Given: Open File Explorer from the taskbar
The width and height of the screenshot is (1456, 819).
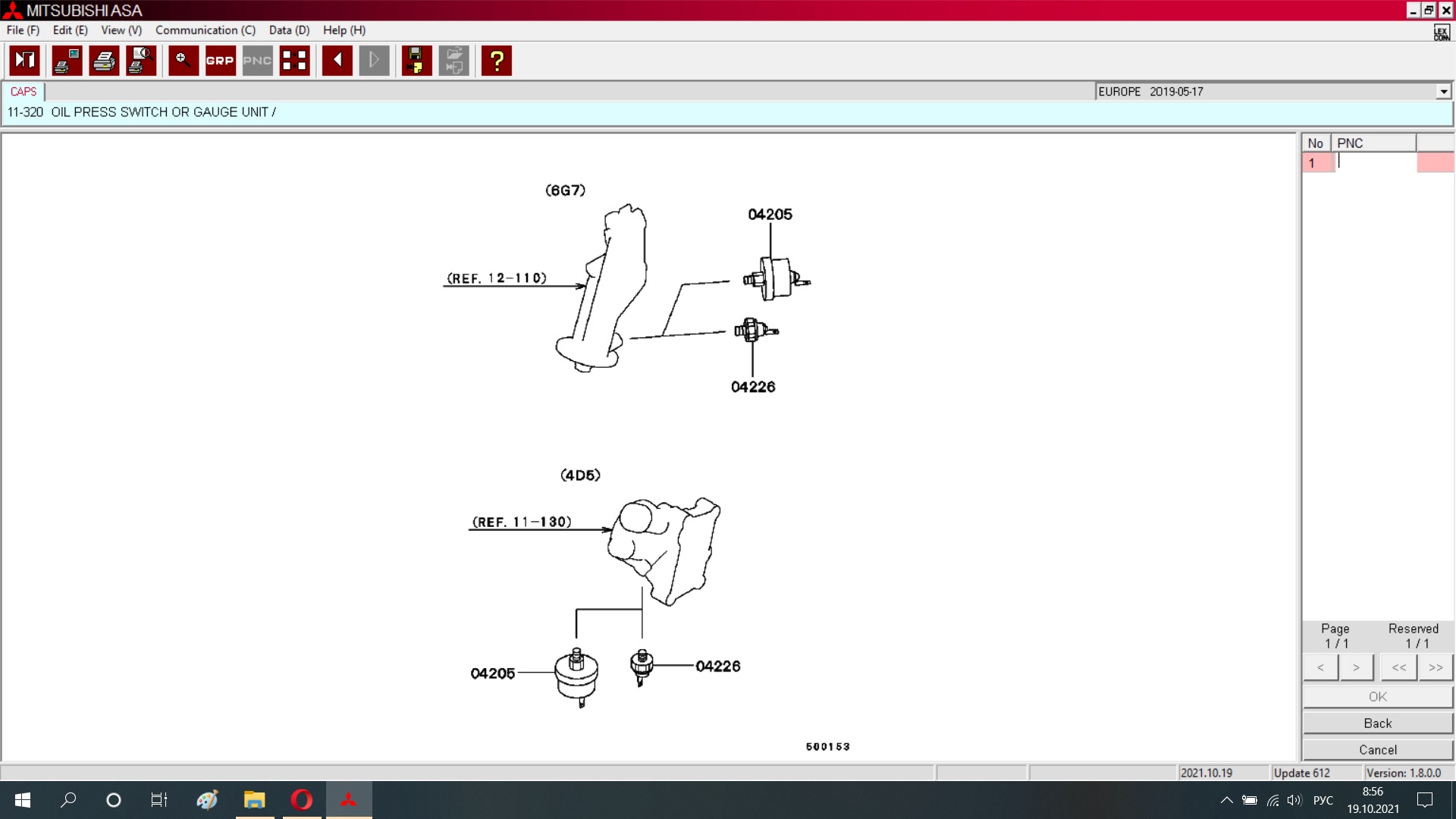Looking at the screenshot, I should [x=254, y=800].
